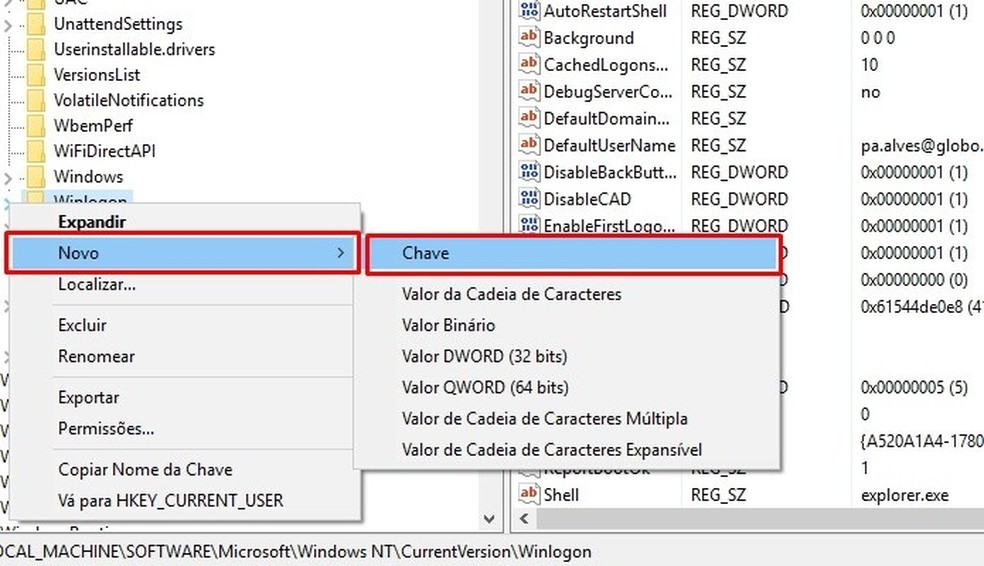This screenshot has width=984, height=566.
Task: Select Vá para HKEY_CURRENT_USER
Action: point(171,500)
